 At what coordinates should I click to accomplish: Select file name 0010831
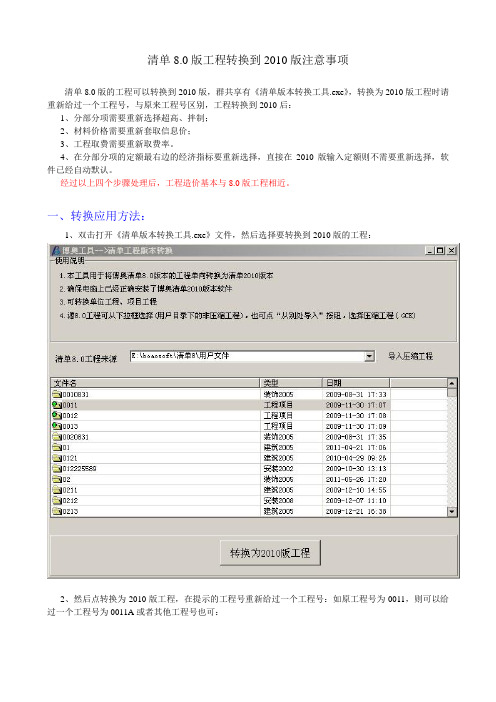tap(76, 394)
